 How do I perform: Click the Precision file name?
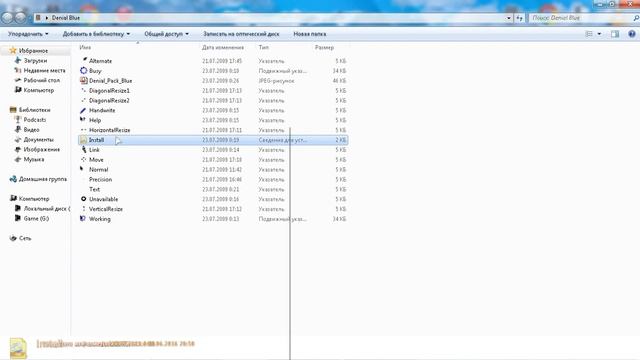tap(100, 180)
